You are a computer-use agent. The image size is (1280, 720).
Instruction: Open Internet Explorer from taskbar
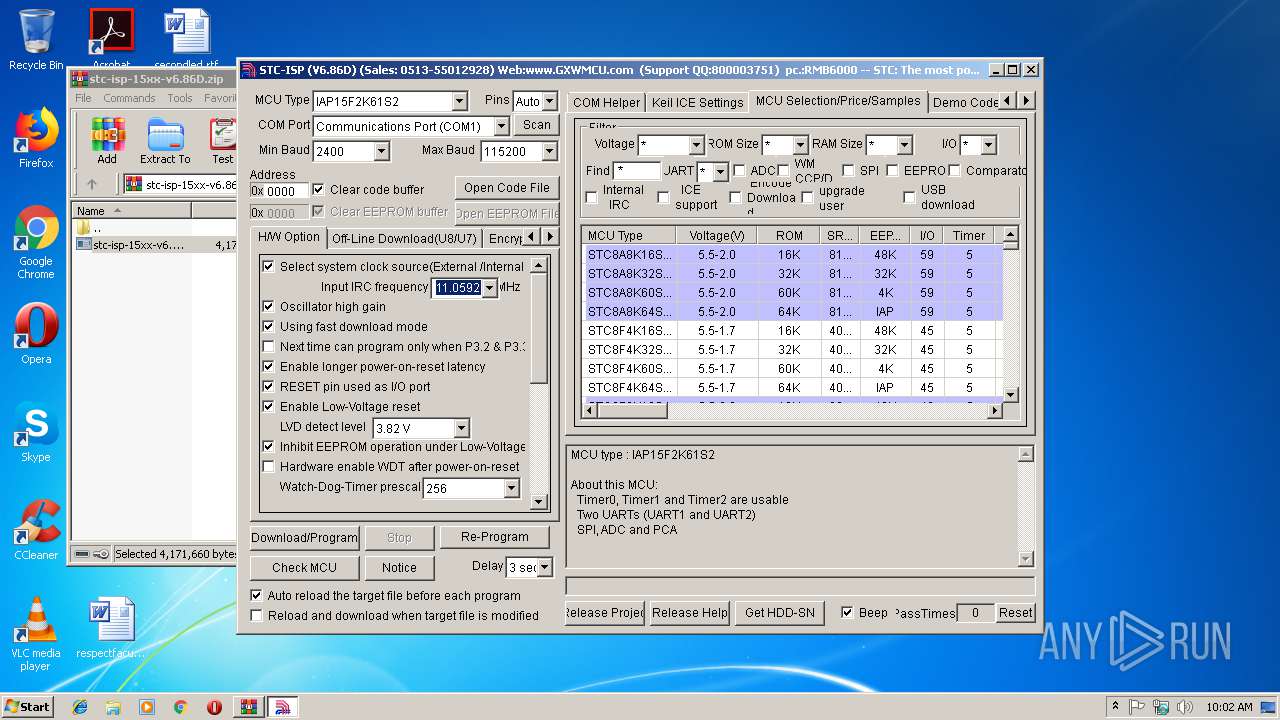(x=80, y=707)
